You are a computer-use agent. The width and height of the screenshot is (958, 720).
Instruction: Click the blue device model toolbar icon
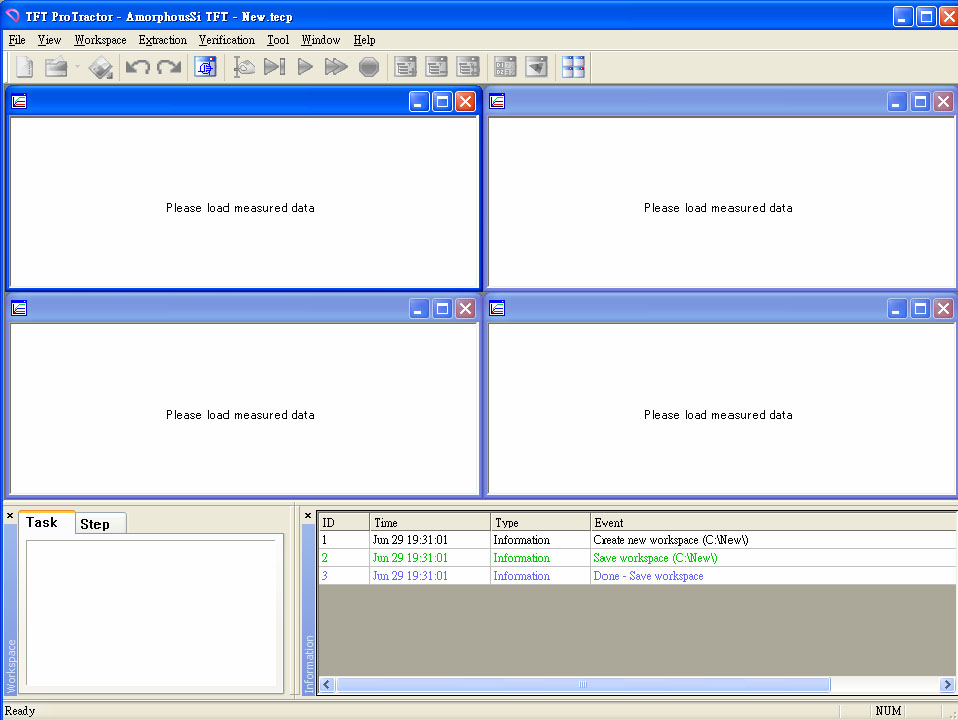pos(205,67)
